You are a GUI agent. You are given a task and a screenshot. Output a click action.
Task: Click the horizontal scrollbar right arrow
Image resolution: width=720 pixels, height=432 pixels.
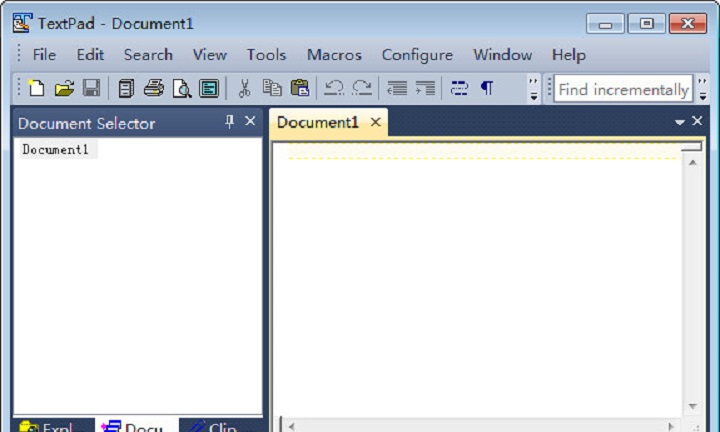670,426
